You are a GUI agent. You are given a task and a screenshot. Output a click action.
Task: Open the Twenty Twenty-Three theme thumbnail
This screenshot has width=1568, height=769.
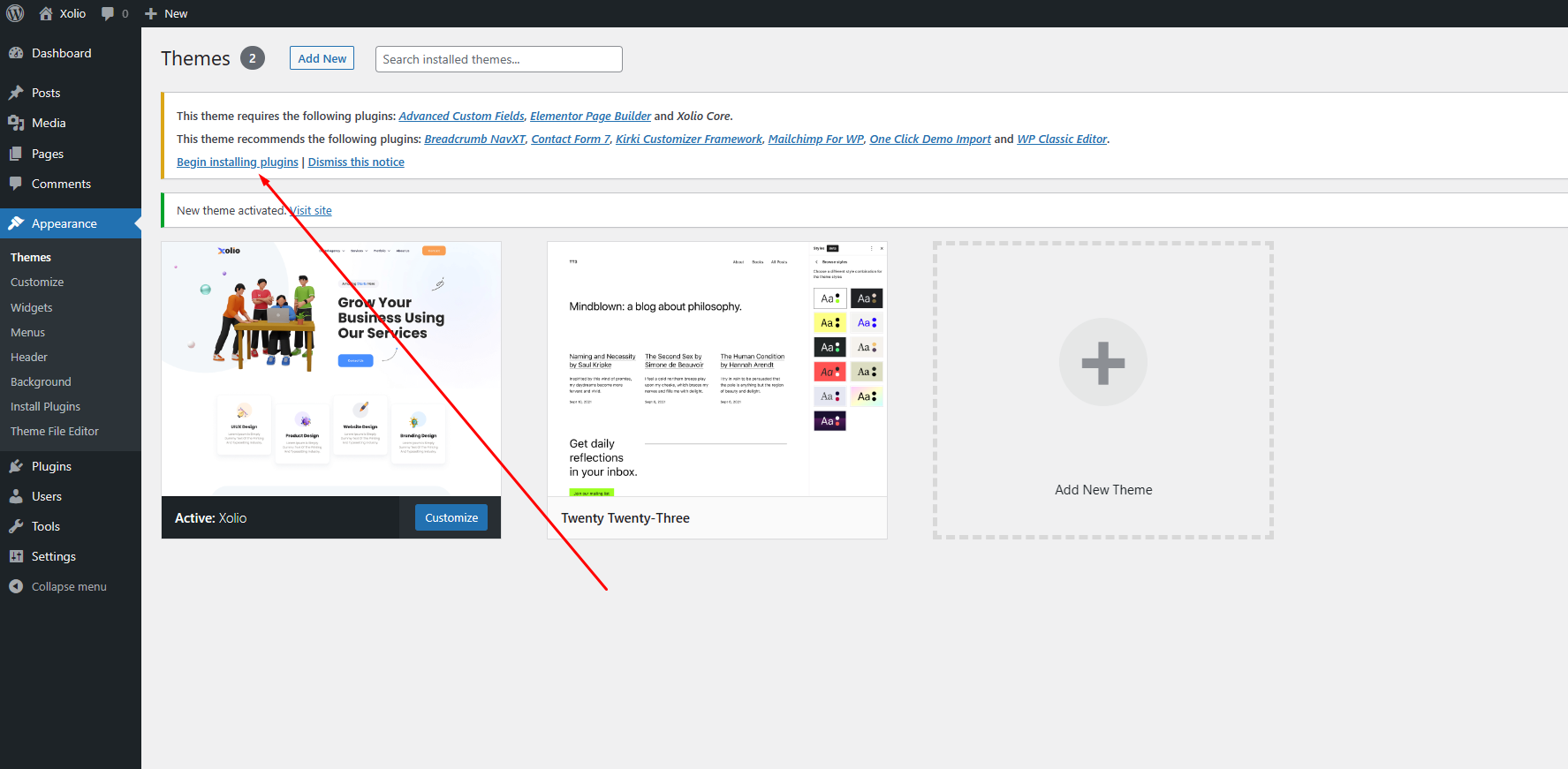pos(717,369)
